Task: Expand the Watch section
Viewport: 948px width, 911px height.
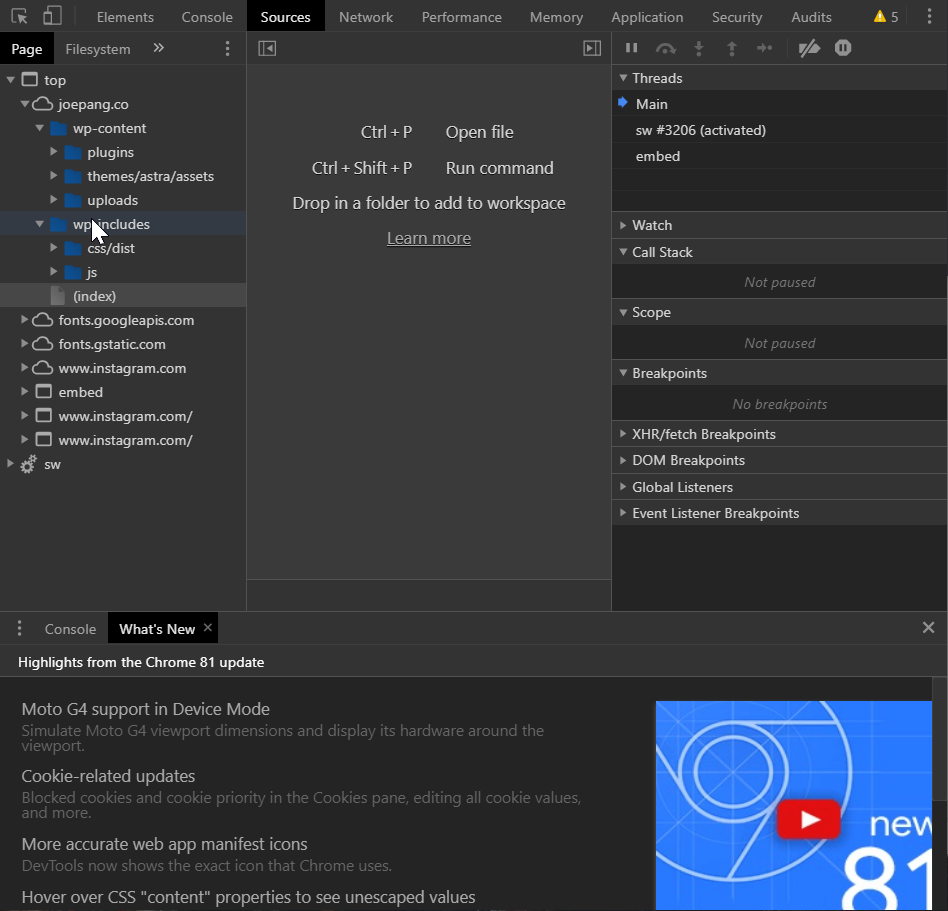Action: [x=652, y=225]
